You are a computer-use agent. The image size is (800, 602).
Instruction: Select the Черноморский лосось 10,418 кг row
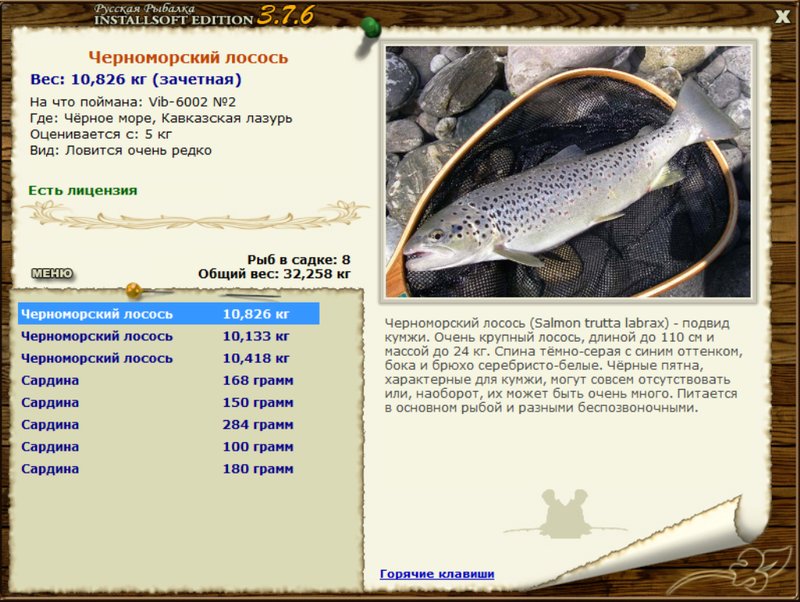coord(169,358)
